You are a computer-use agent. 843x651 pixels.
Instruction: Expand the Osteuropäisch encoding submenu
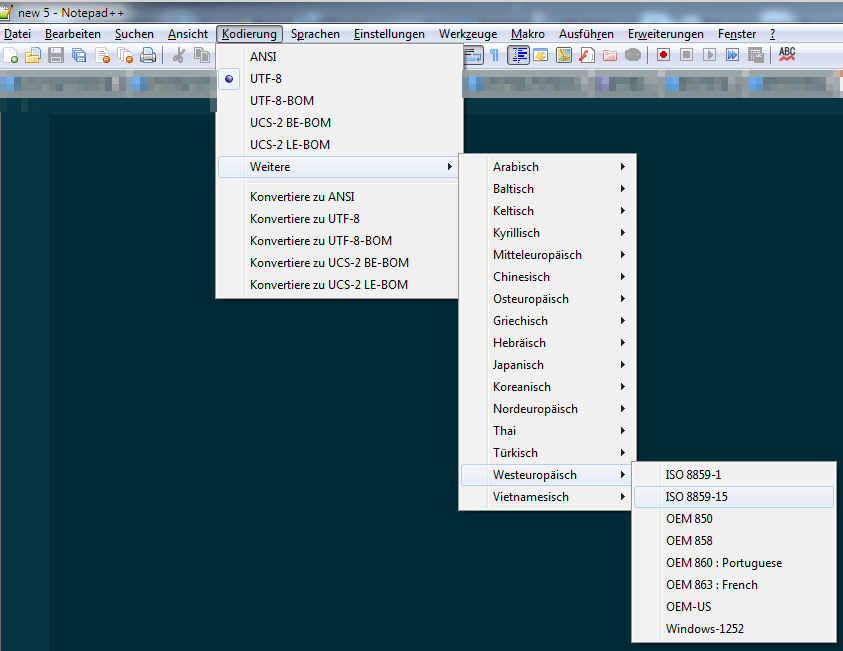pos(547,299)
